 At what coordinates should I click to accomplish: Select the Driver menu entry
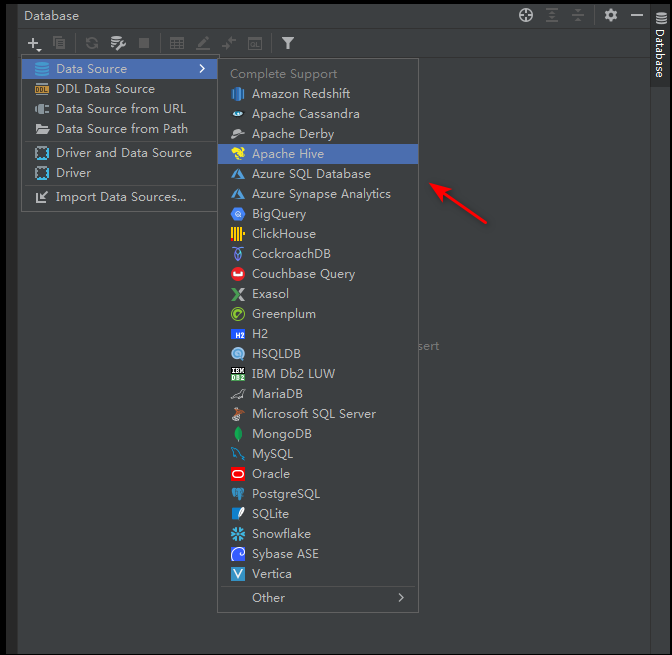click(120, 173)
